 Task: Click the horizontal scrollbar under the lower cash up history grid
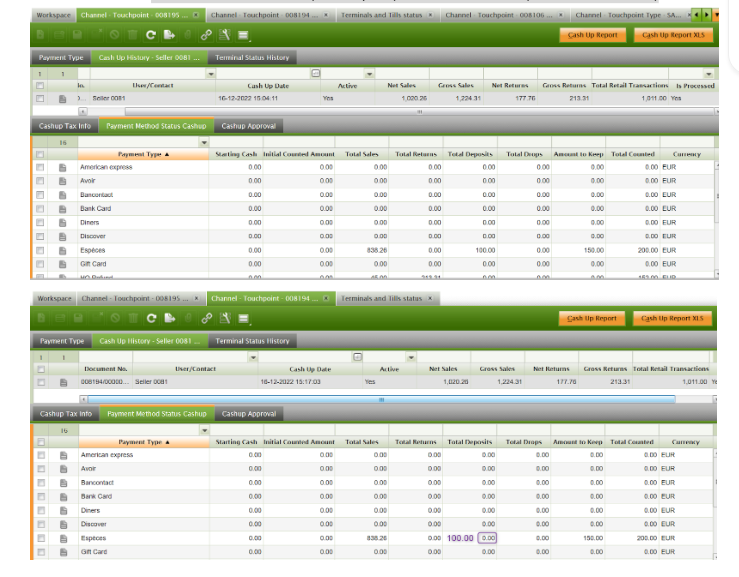click(x=380, y=398)
